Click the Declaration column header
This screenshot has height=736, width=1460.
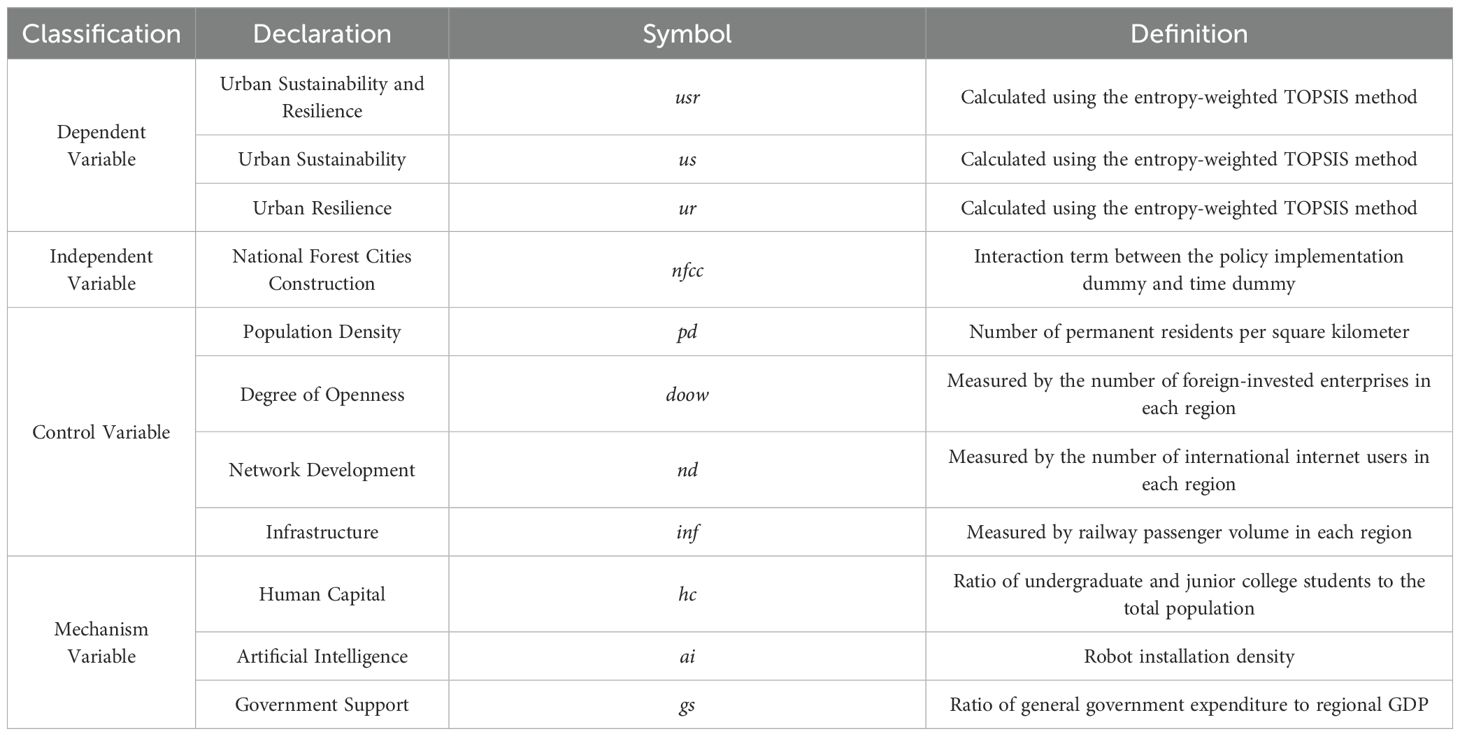(322, 34)
